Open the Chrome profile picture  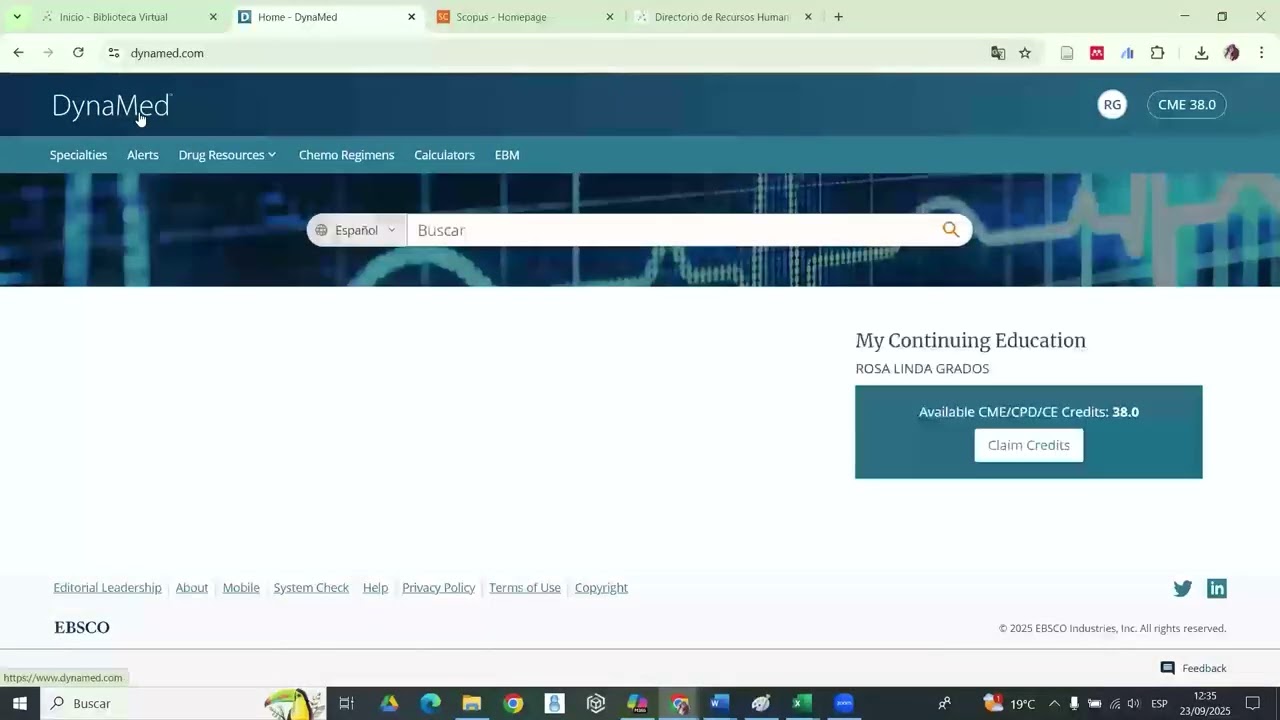click(x=1232, y=53)
